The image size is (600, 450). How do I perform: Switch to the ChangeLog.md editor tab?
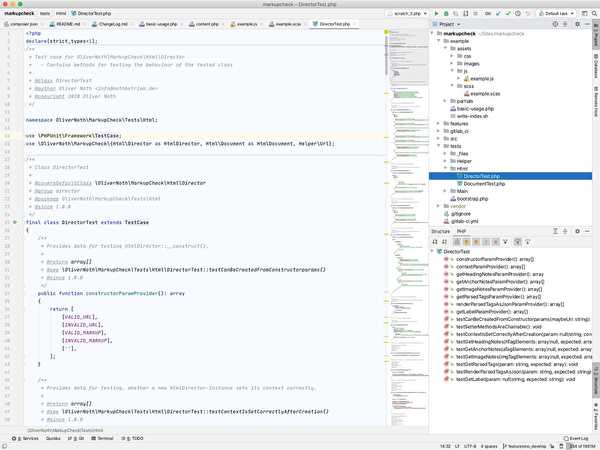pyautogui.click(x=110, y=24)
